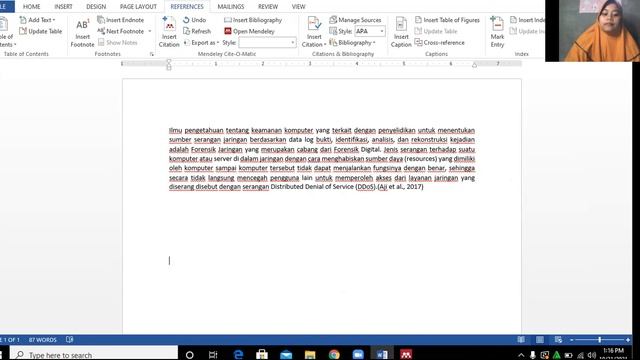640x360 pixels.
Task: Open Microsoft Store from taskbar
Action: 262,354
